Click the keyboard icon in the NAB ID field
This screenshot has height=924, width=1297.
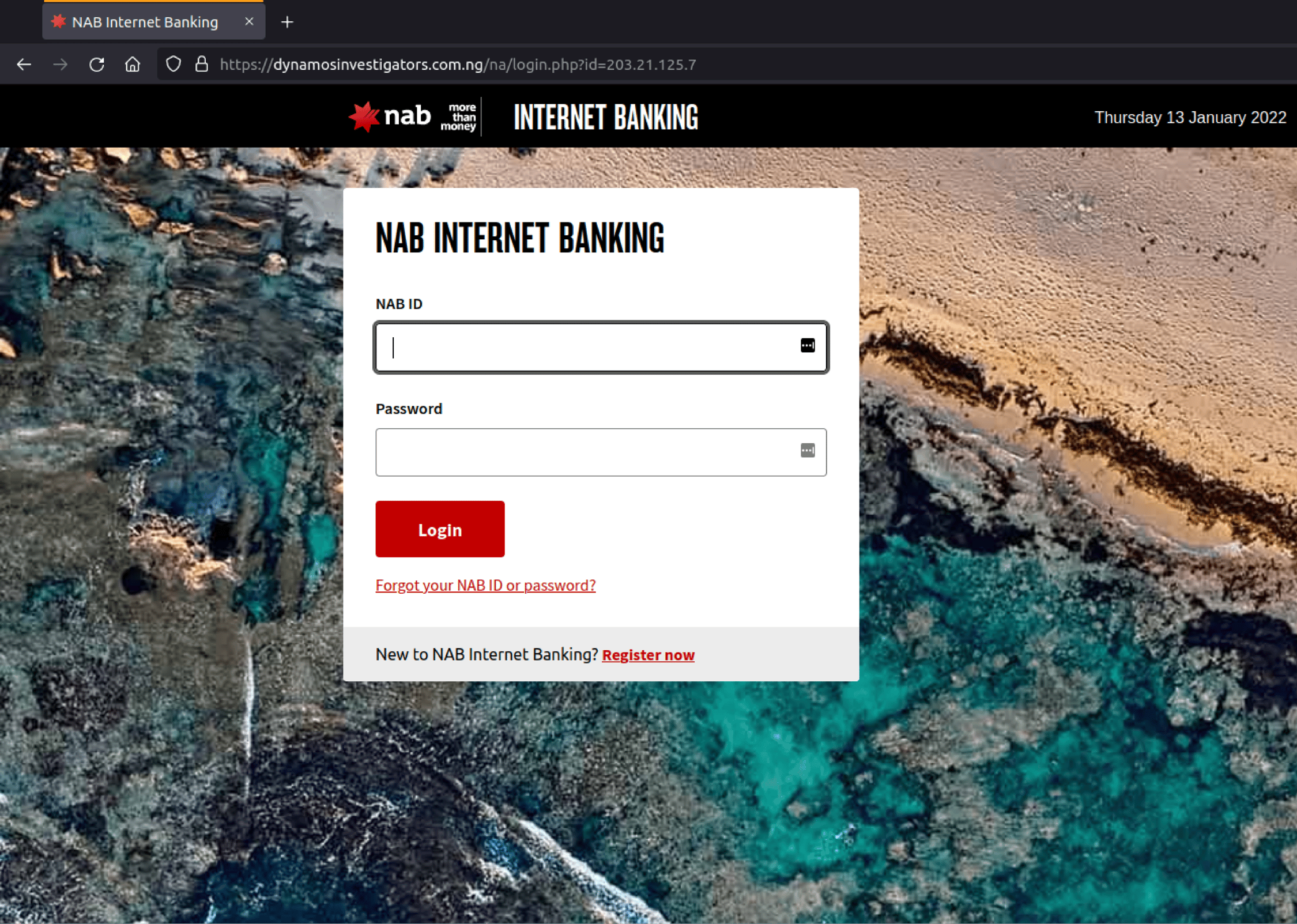807,345
